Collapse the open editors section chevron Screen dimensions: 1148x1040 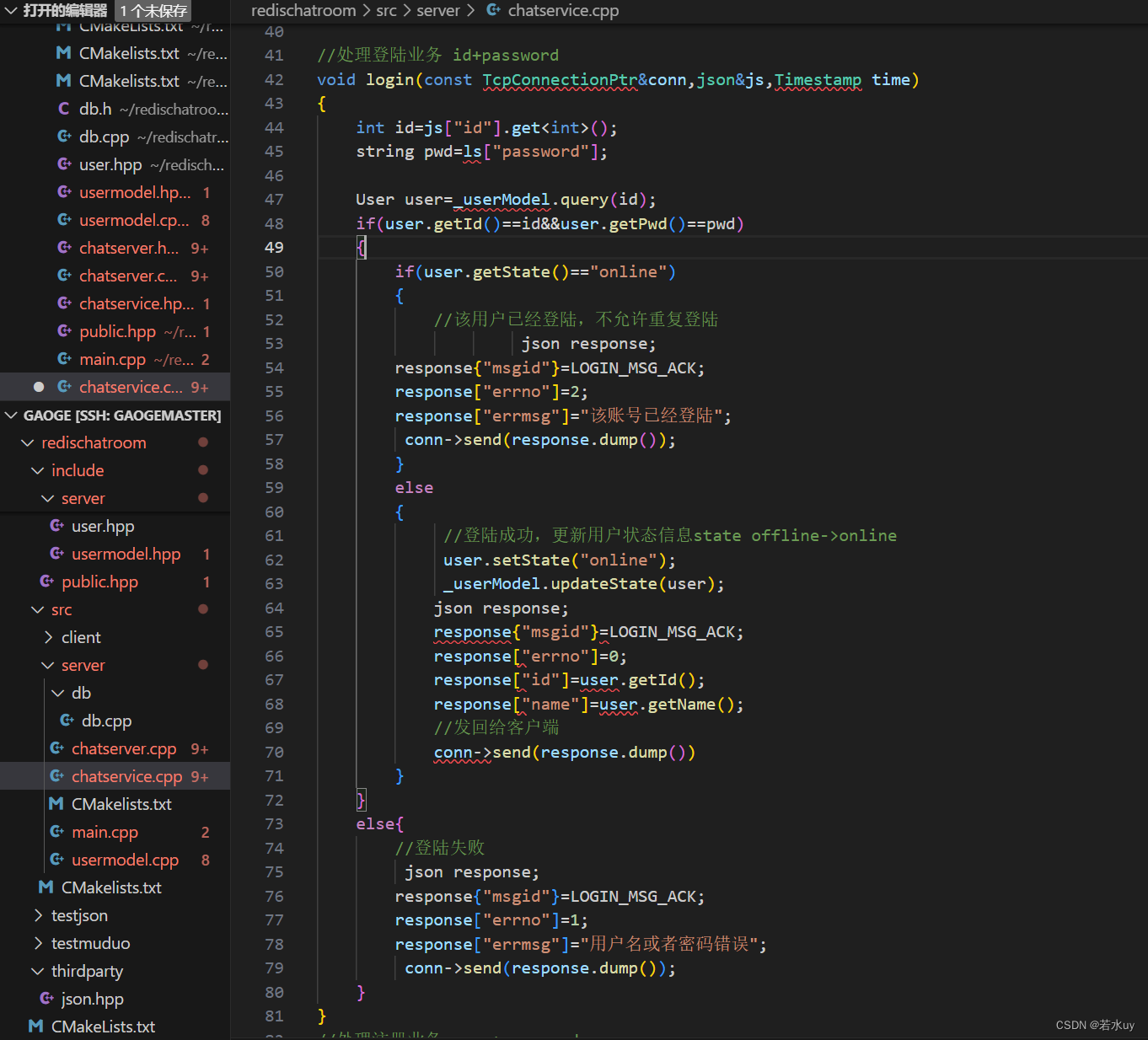click(x=11, y=11)
